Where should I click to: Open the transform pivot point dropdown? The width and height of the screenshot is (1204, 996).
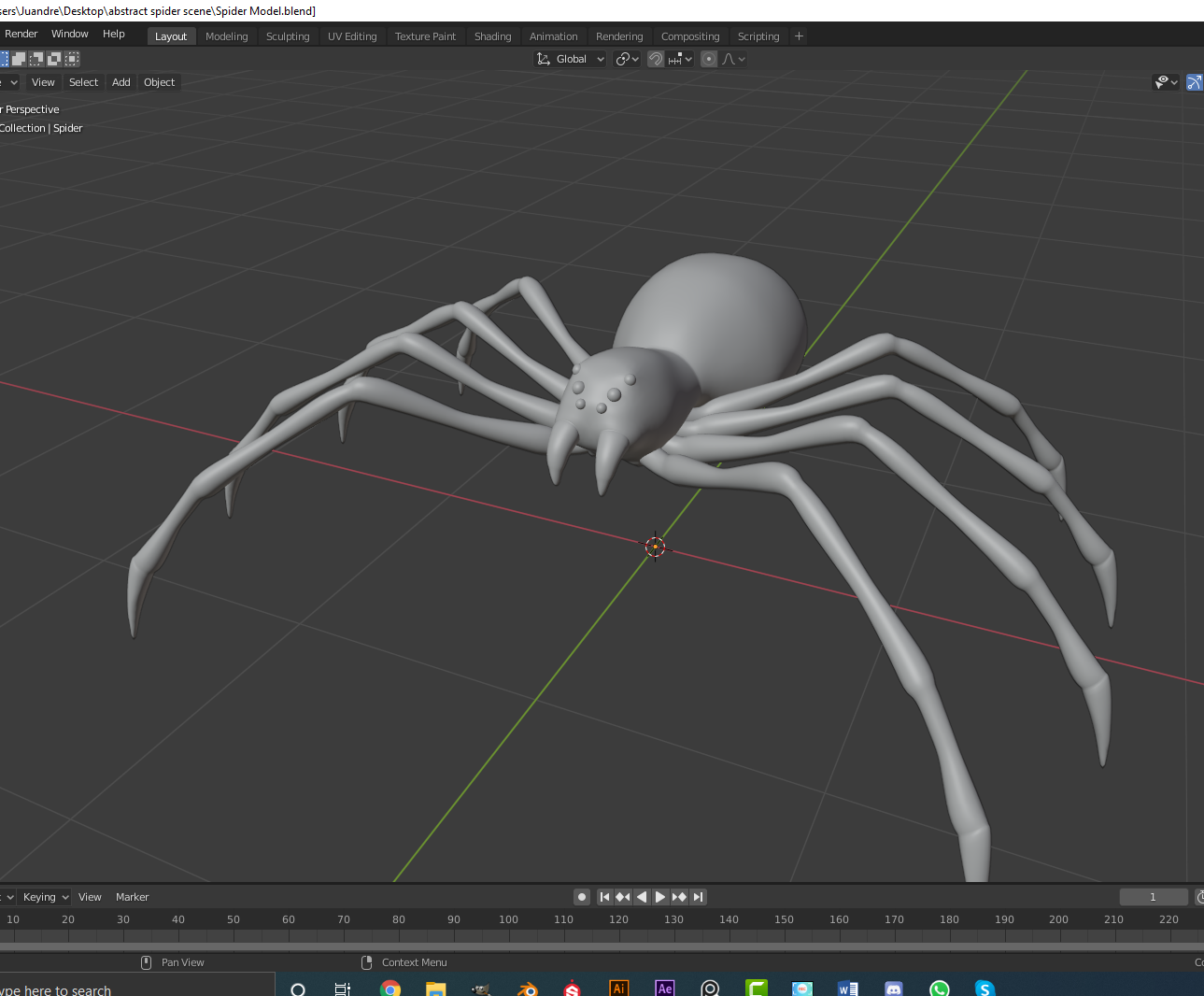[x=627, y=58]
